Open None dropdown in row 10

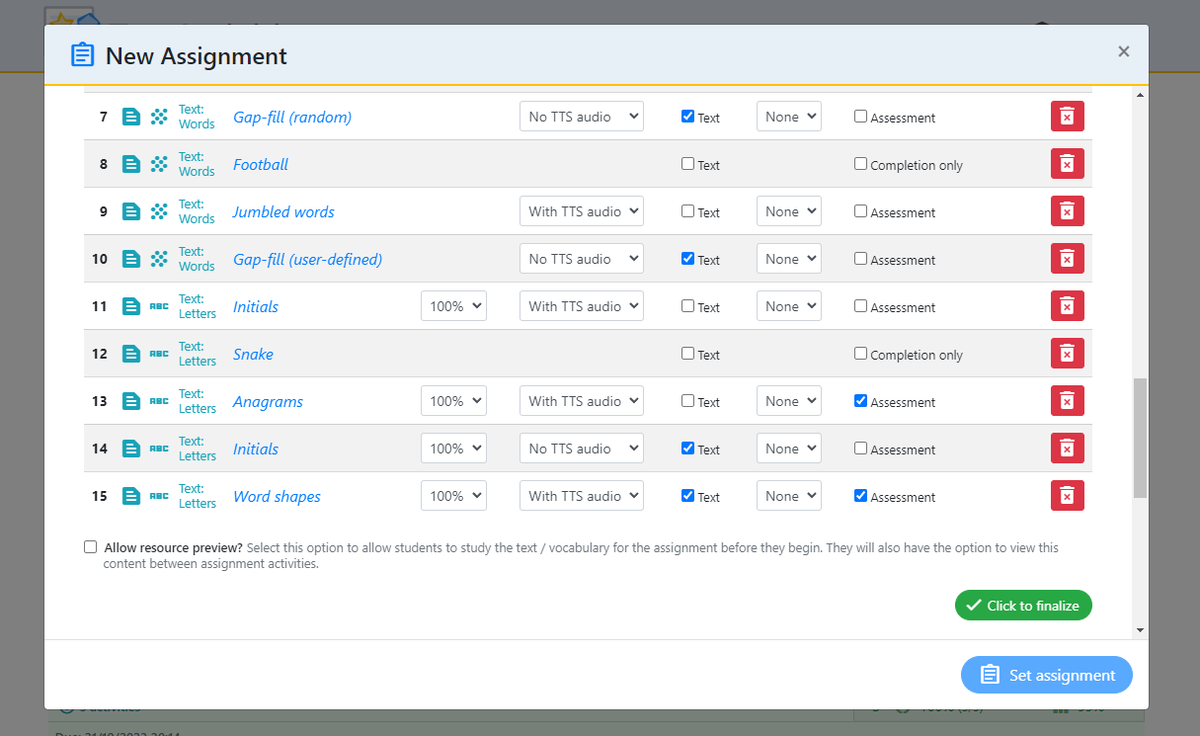789,259
